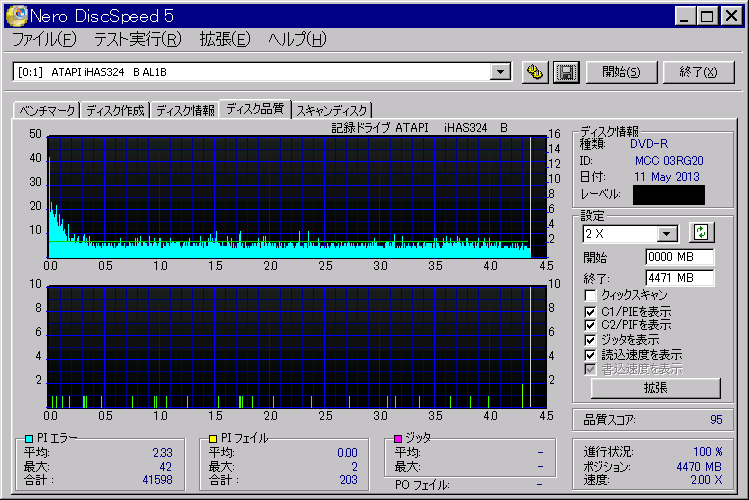
Task: Click the PI error upper graph
Action: (x=297, y=197)
